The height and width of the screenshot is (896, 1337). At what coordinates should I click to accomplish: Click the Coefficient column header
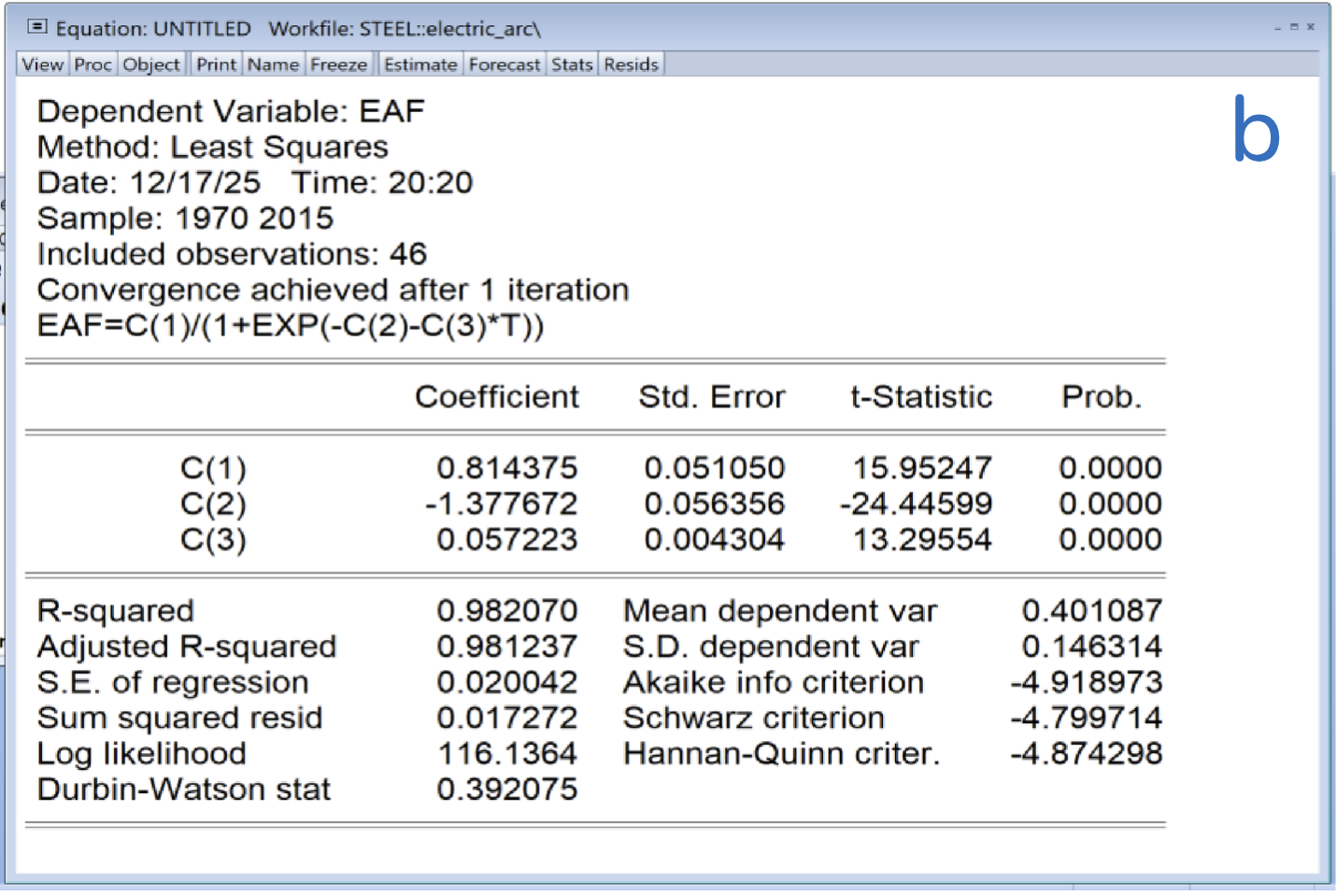pos(496,396)
